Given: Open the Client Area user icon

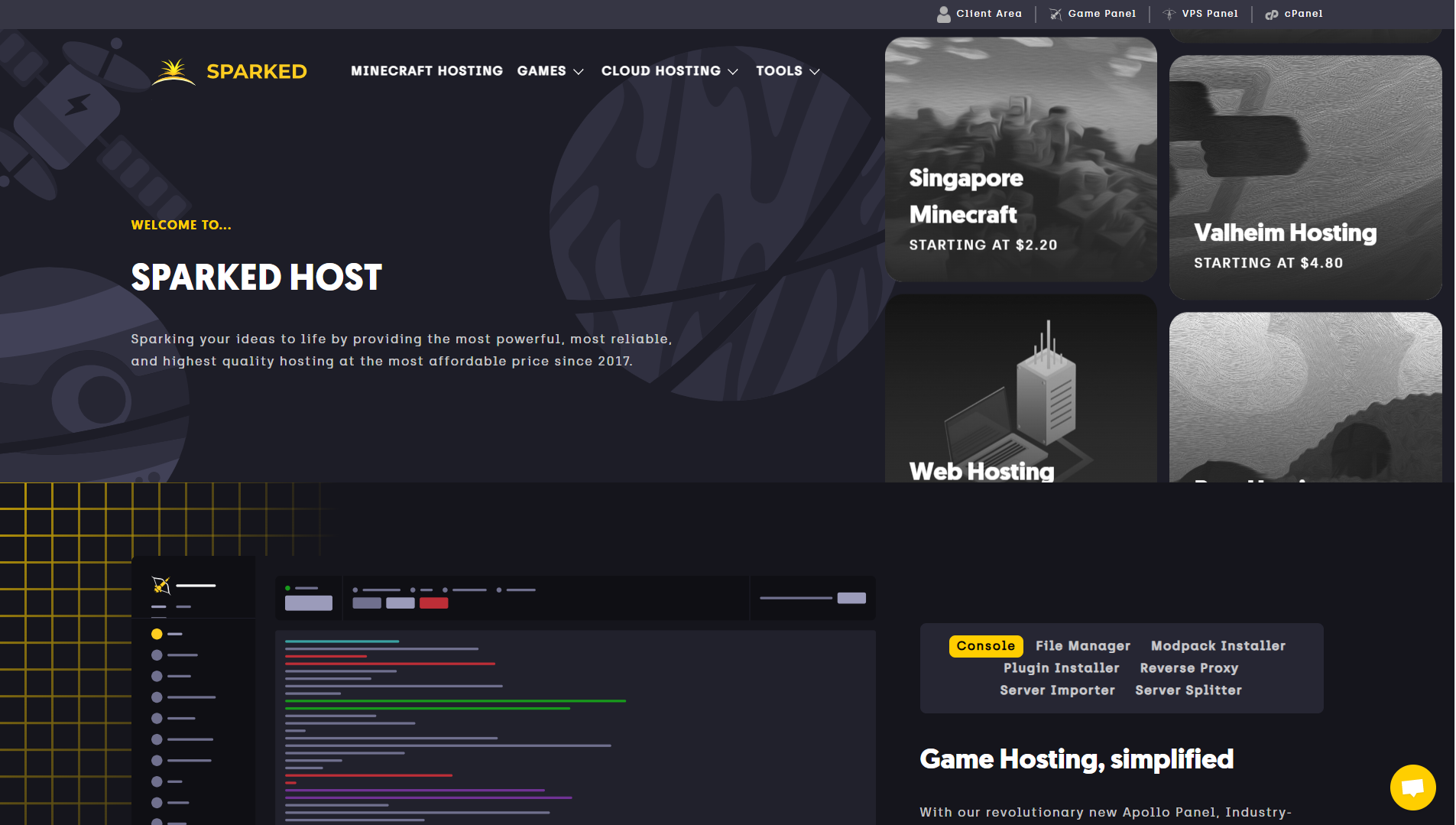Looking at the screenshot, I should coord(944,14).
